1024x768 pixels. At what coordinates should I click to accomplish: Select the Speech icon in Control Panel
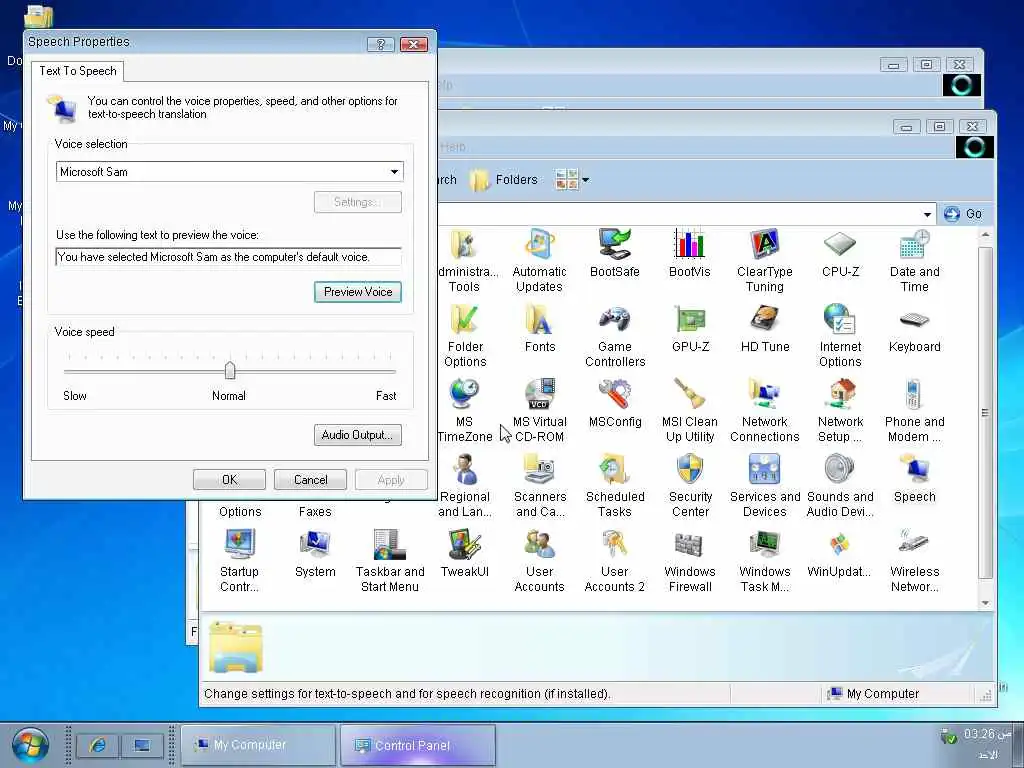pyautogui.click(x=914, y=479)
